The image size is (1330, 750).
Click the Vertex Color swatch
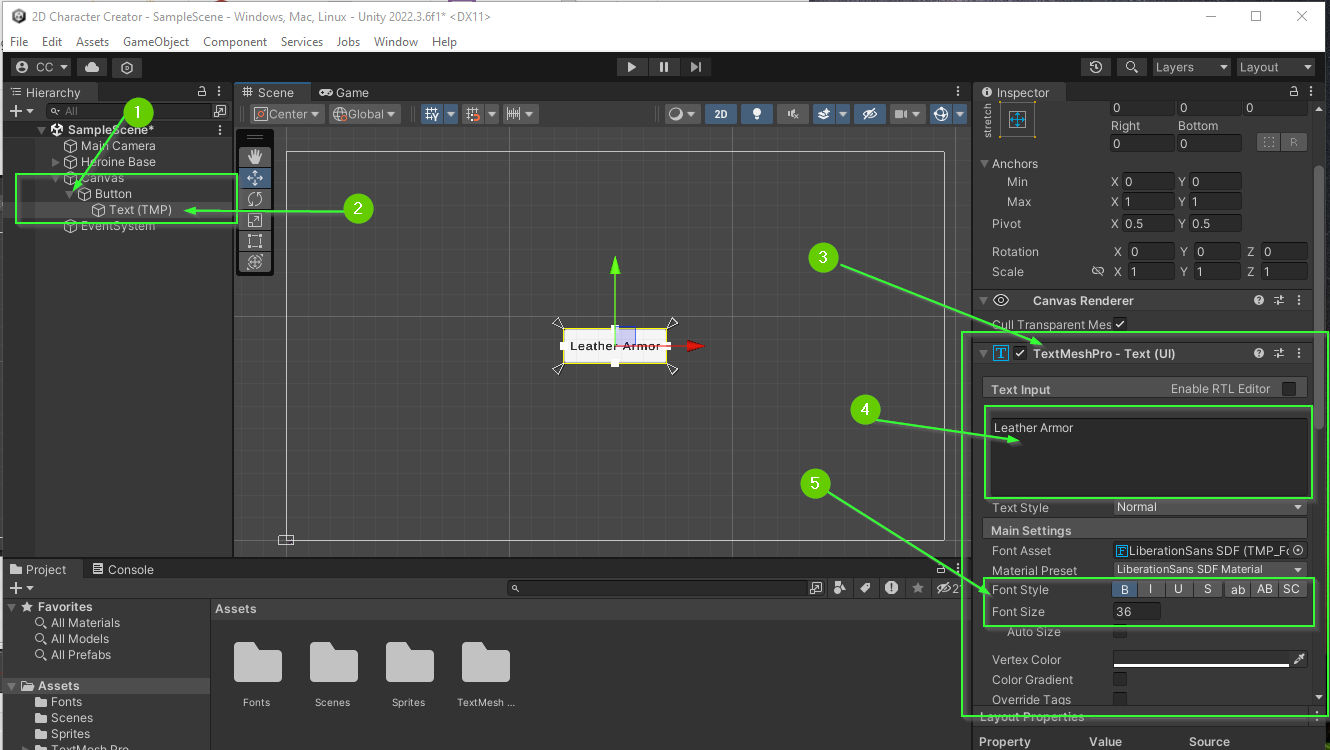click(x=1201, y=659)
